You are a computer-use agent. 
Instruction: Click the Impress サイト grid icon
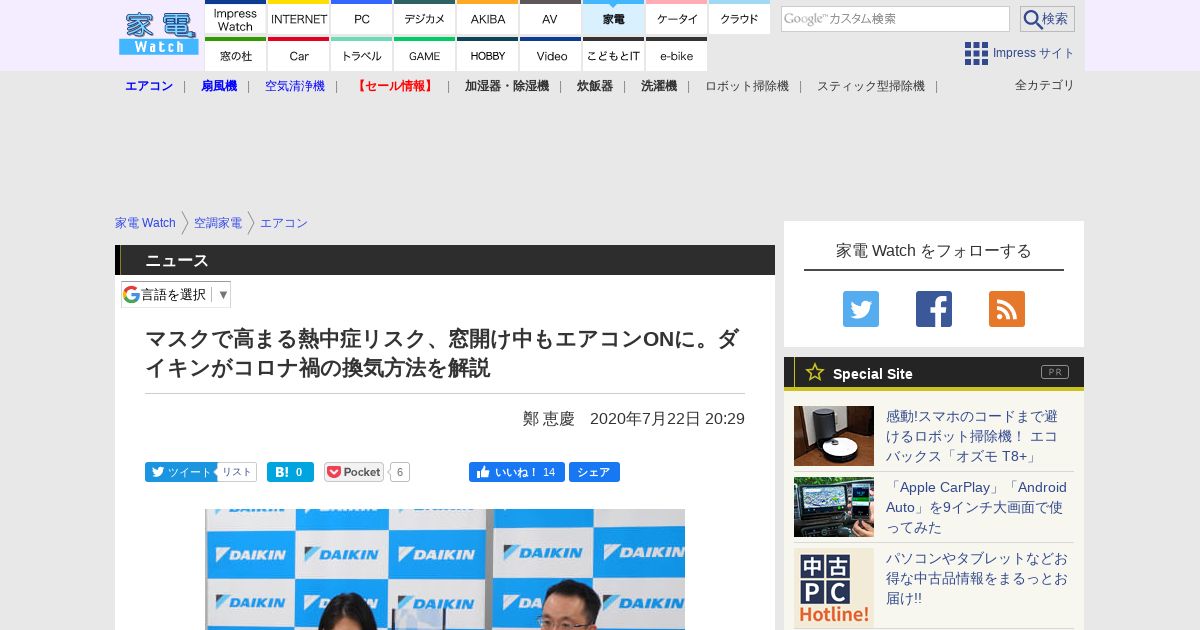976,53
